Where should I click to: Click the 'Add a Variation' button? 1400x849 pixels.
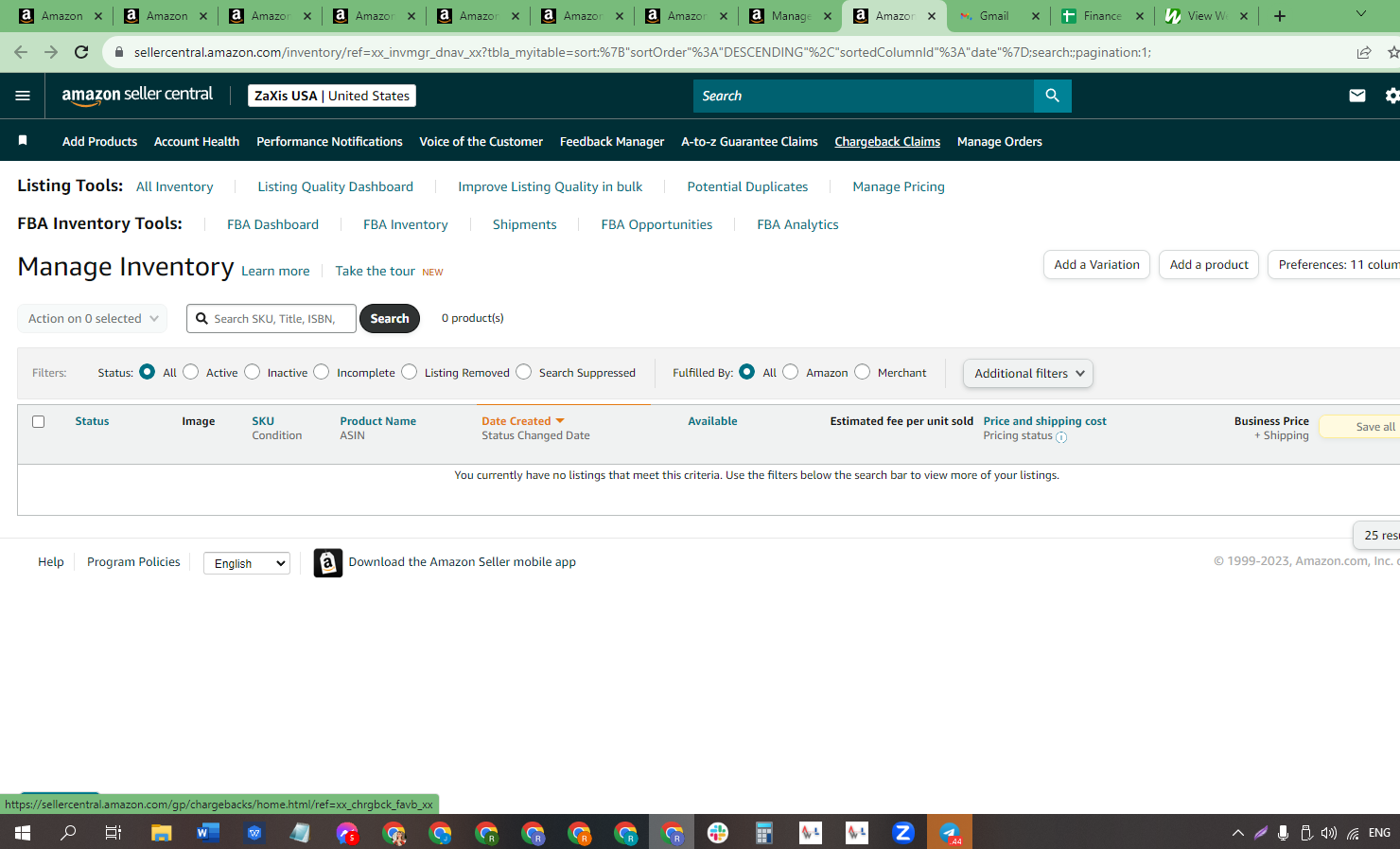1096,265
